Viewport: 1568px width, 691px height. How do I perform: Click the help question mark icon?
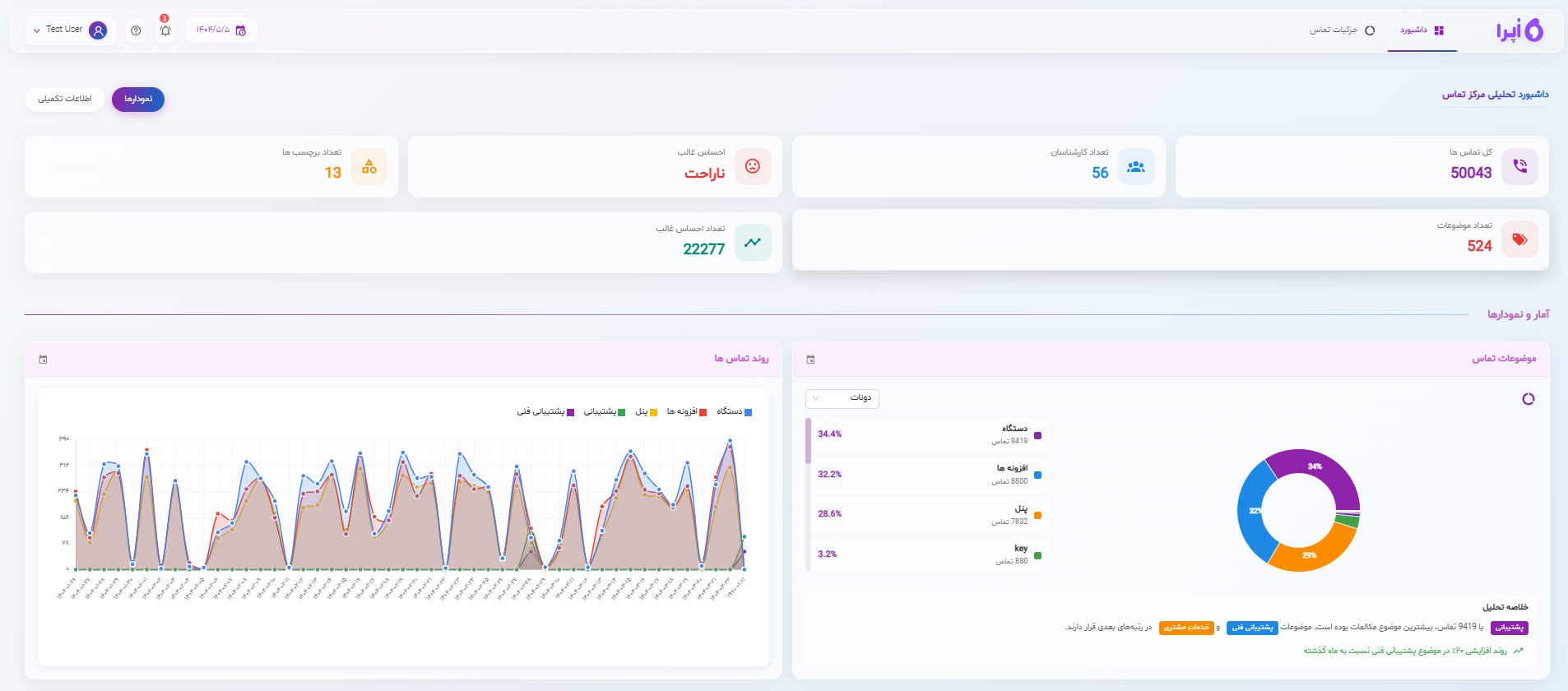pos(136,30)
